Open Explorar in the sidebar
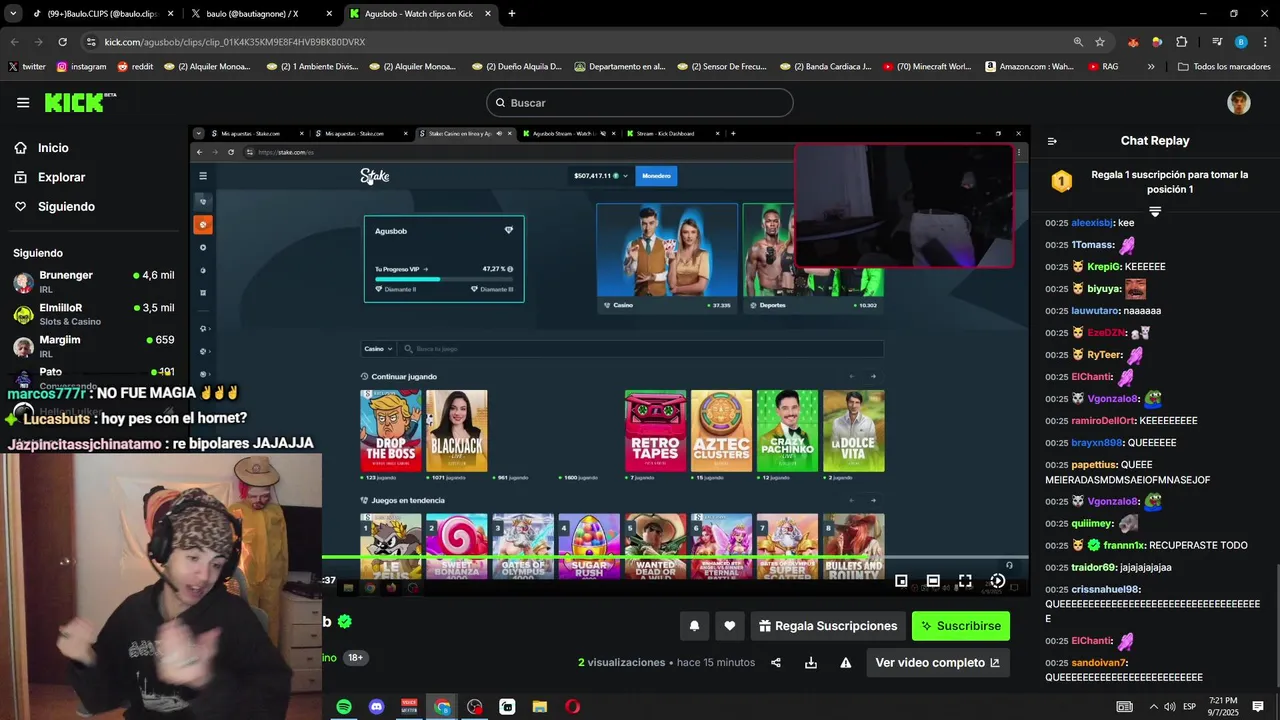Screen dimensions: 1280x720 click(61, 177)
